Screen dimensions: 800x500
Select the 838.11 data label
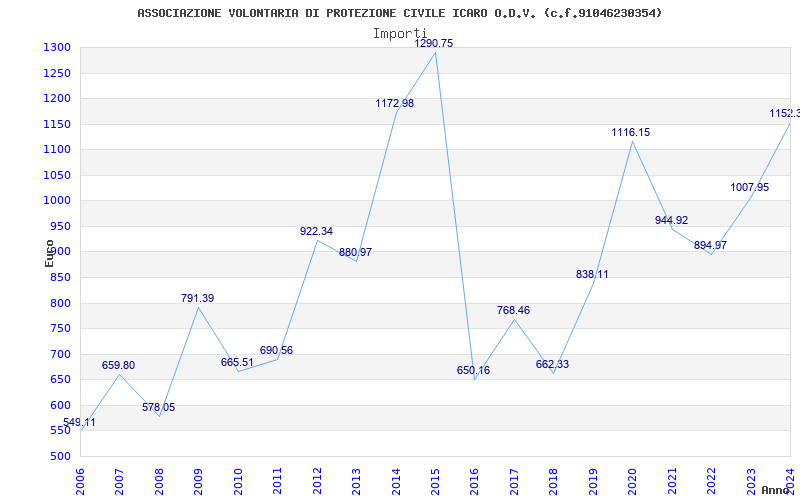click(x=592, y=274)
